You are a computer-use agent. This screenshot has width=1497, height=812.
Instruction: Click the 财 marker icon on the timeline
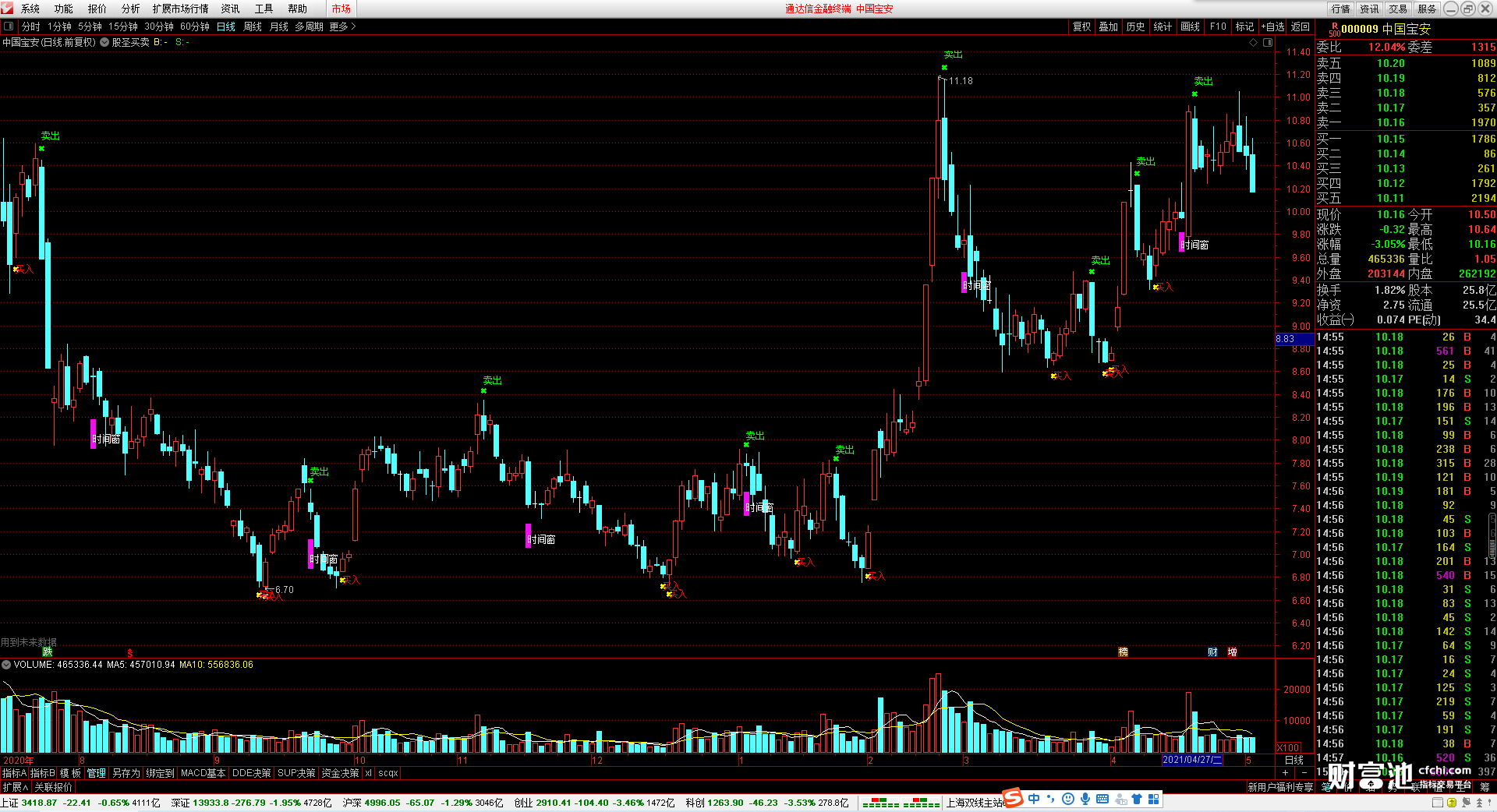tap(1212, 652)
